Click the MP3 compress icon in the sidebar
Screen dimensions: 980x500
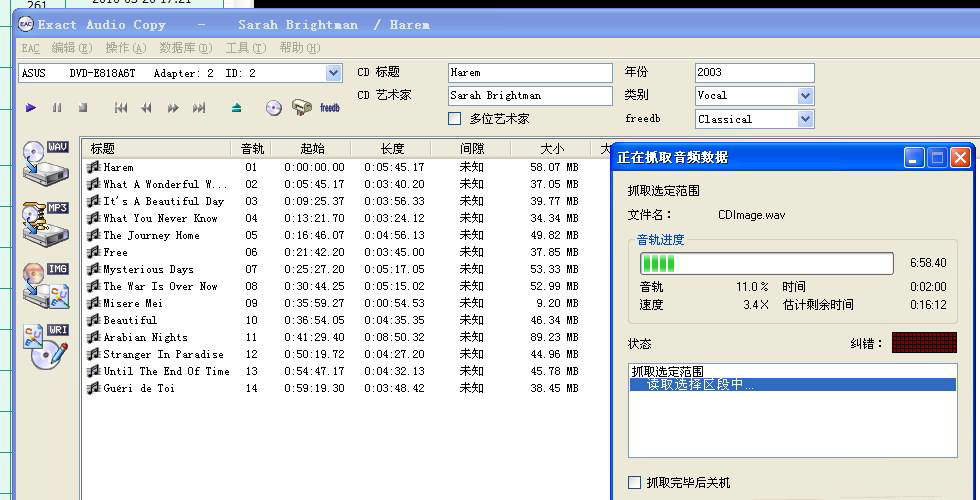coord(46,224)
